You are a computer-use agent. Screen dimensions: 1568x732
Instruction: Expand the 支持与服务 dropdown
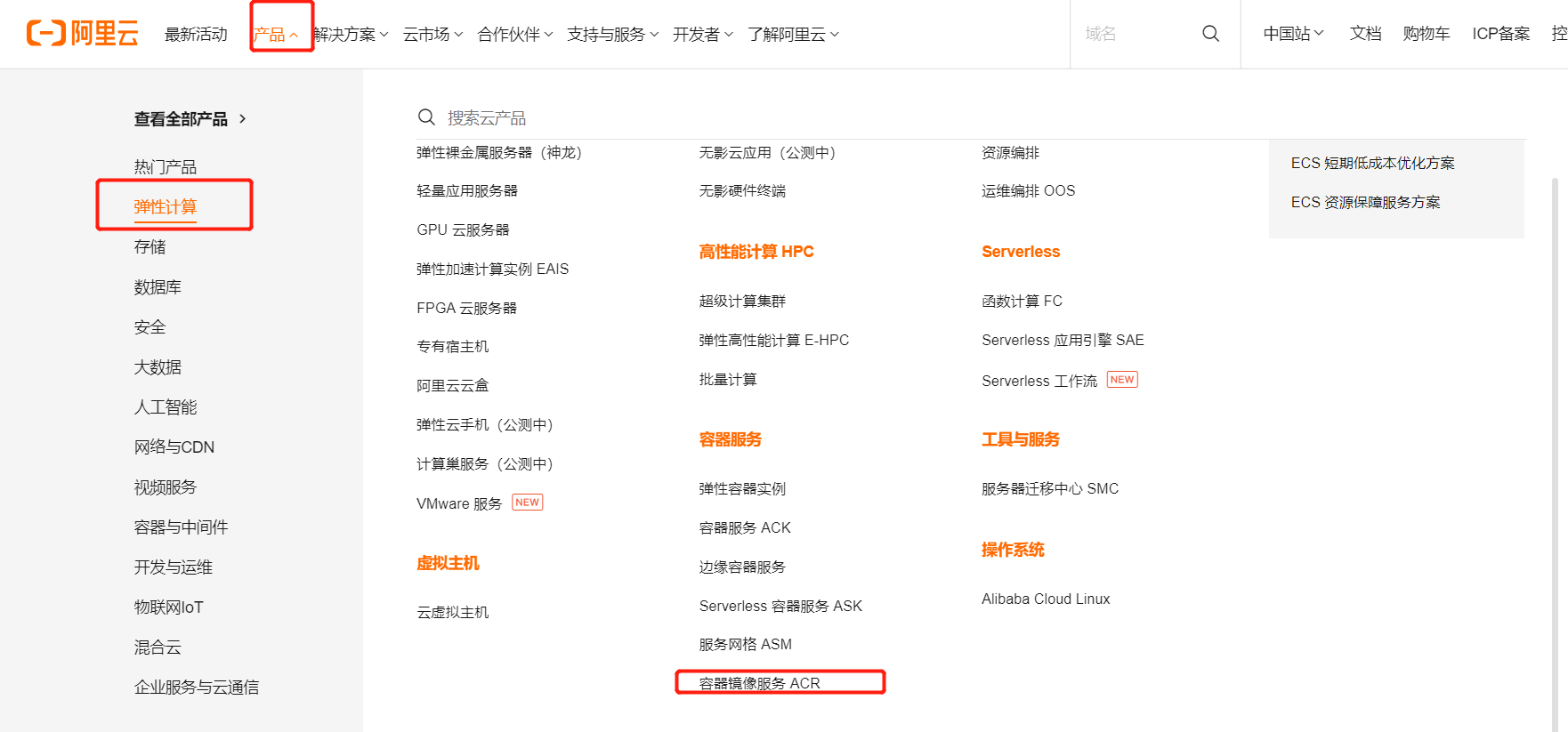(x=613, y=34)
